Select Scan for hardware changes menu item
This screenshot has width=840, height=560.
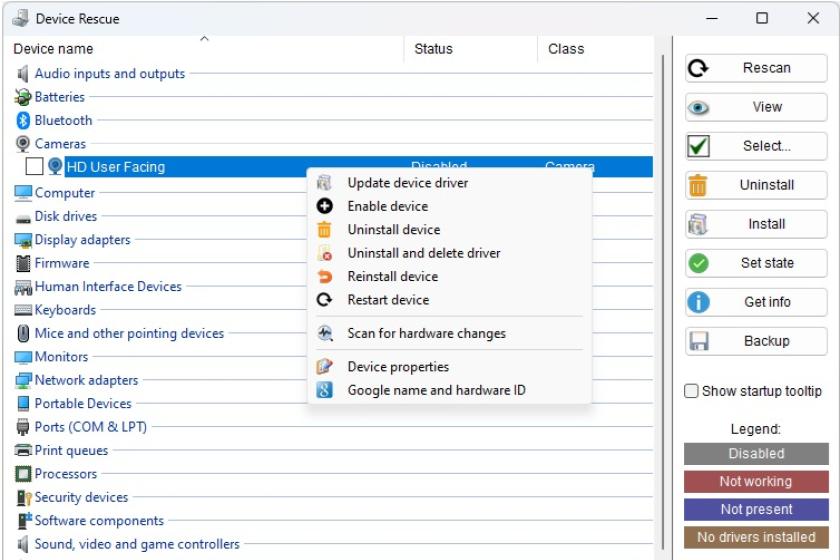[450, 333]
